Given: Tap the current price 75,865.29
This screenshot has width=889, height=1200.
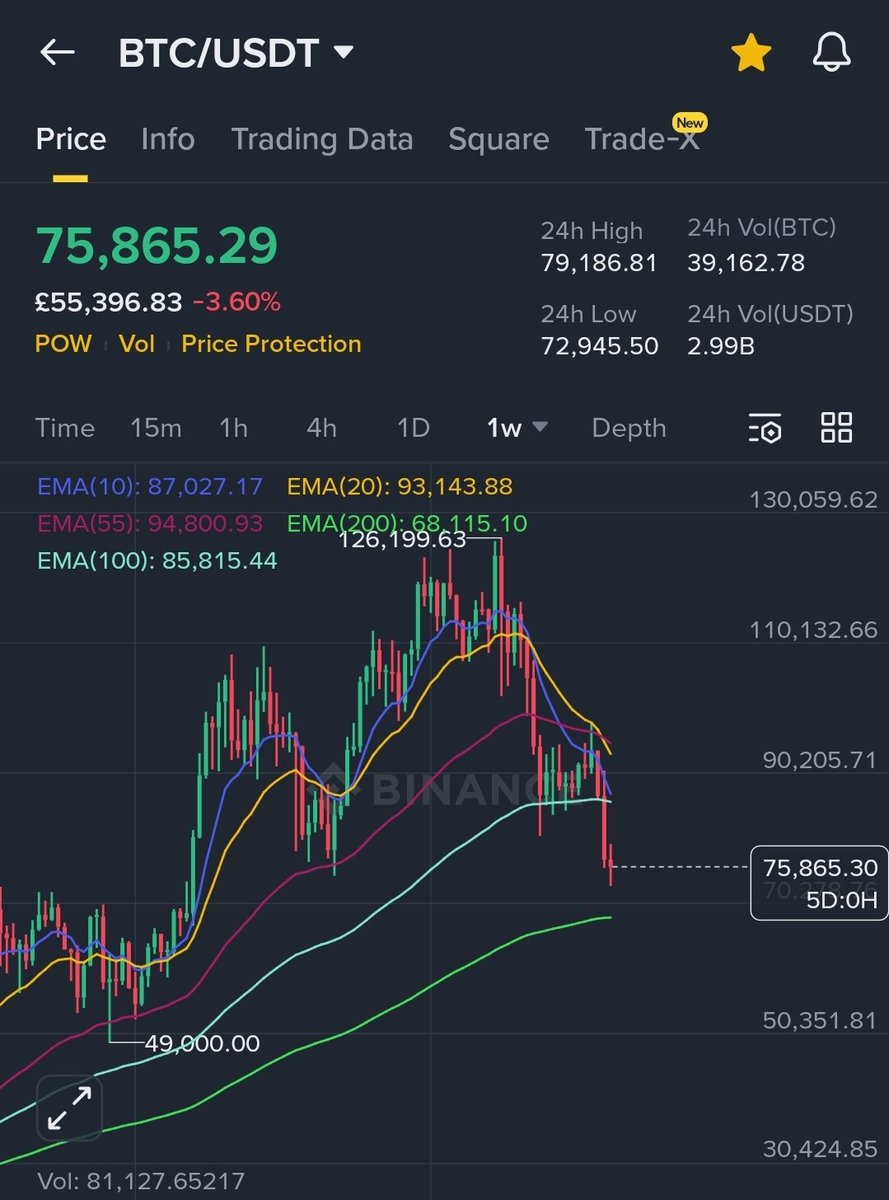Looking at the screenshot, I should click(x=157, y=246).
